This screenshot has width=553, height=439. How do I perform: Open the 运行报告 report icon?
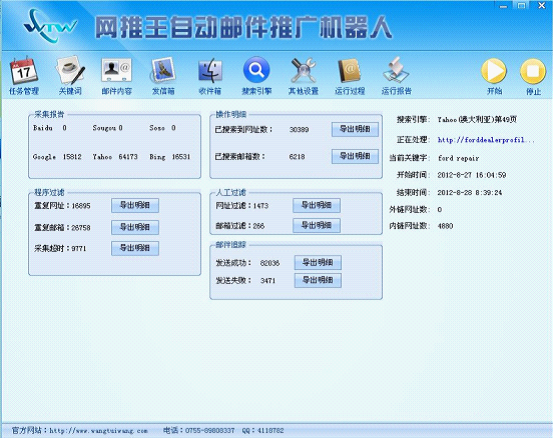click(x=396, y=71)
